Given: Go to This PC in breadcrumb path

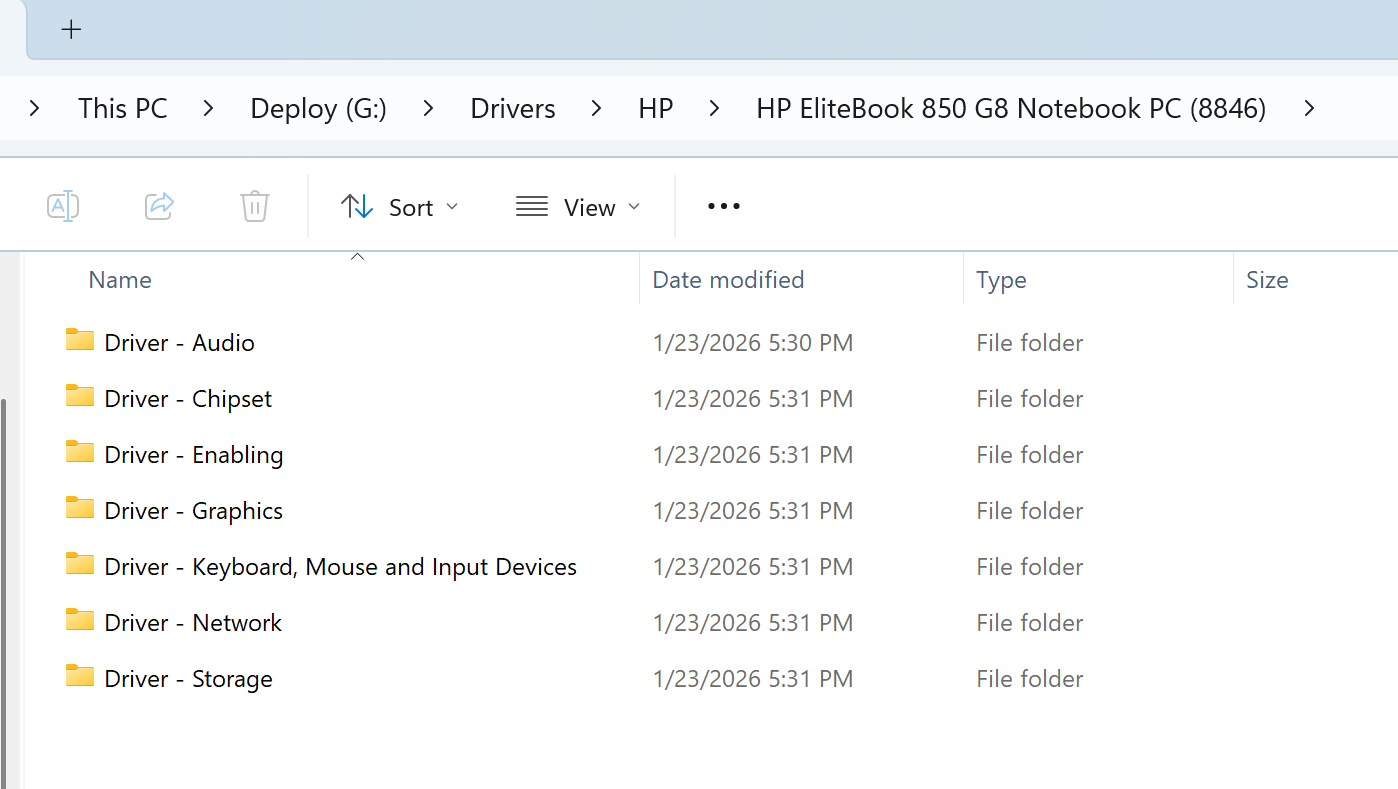Looking at the screenshot, I should pyautogui.click(x=123, y=108).
